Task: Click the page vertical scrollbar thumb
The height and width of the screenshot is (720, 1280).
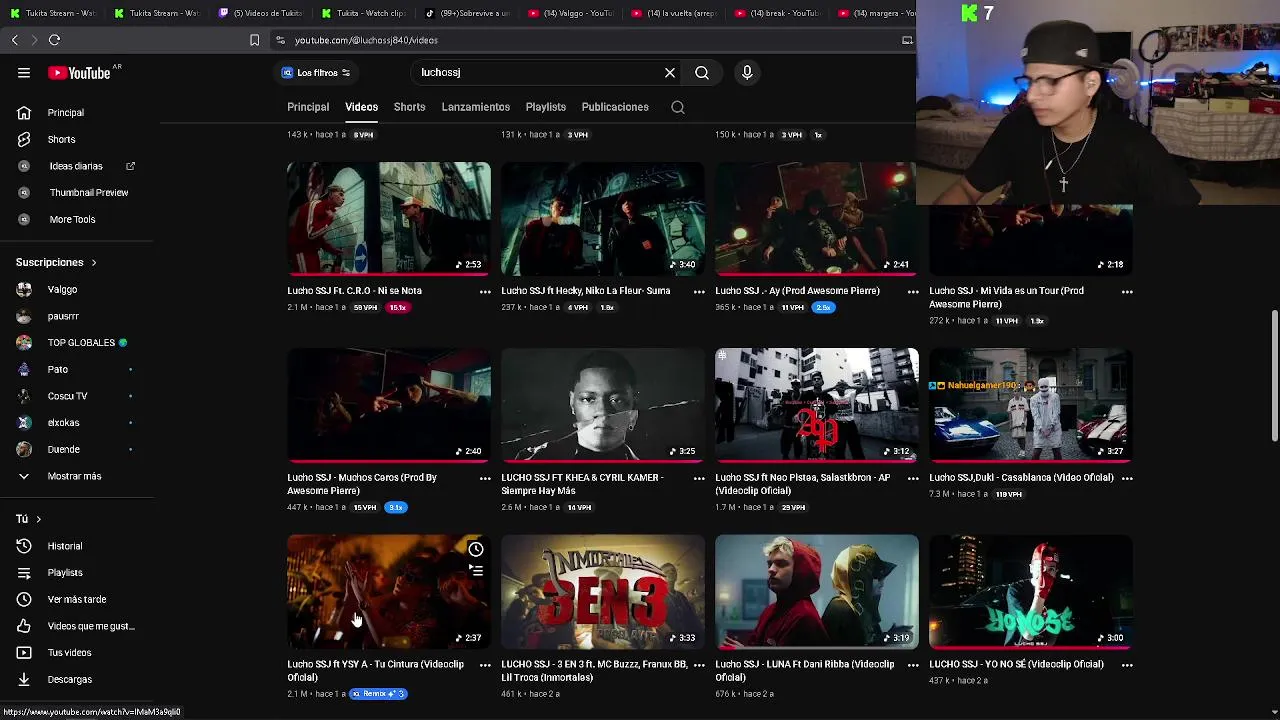Action: pos(1274,375)
